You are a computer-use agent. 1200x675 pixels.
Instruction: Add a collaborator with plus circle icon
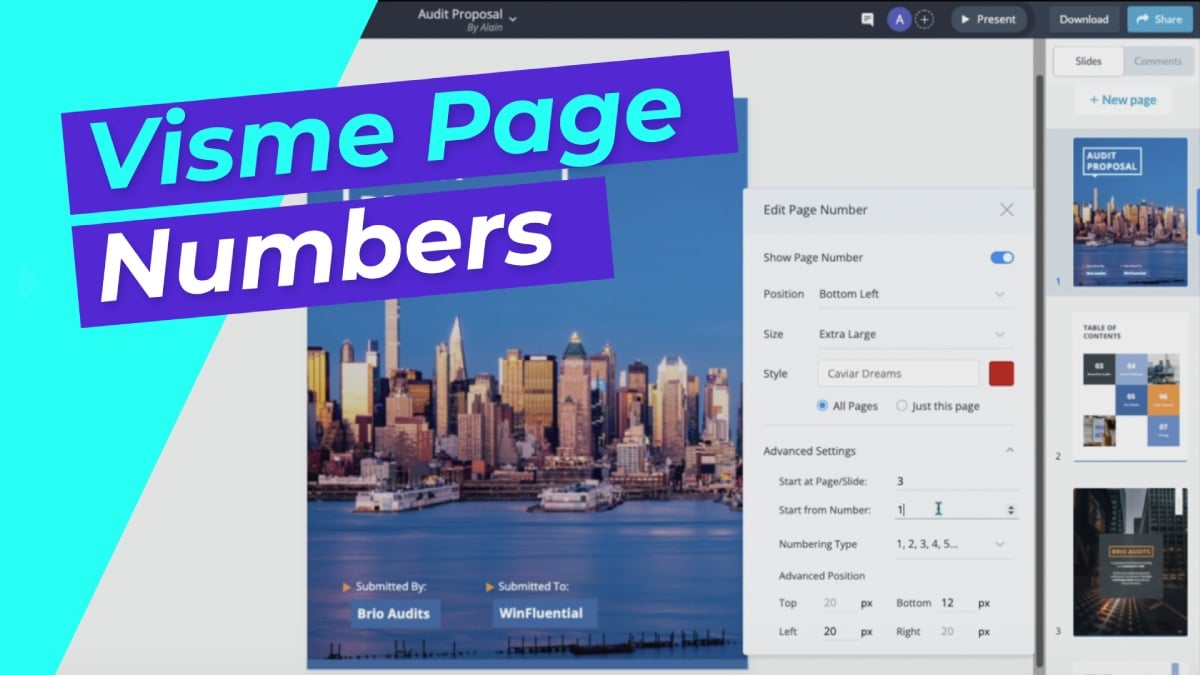pos(924,19)
